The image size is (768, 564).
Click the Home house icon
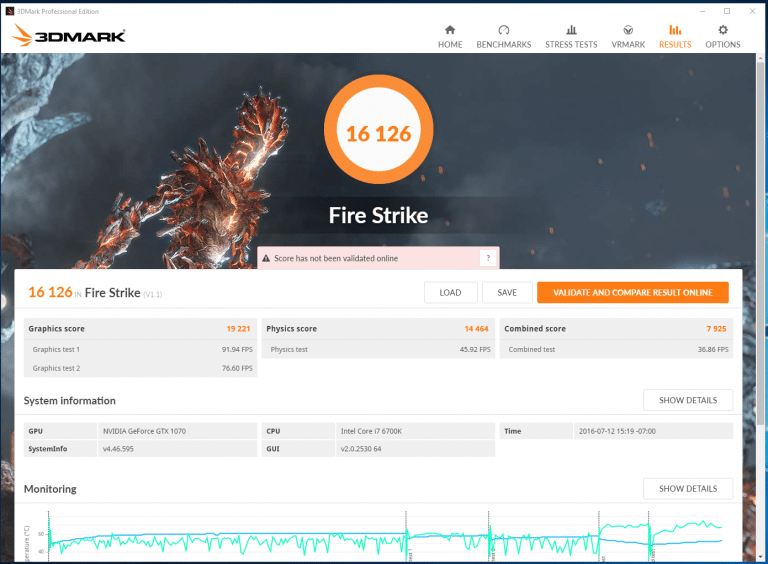[450, 30]
